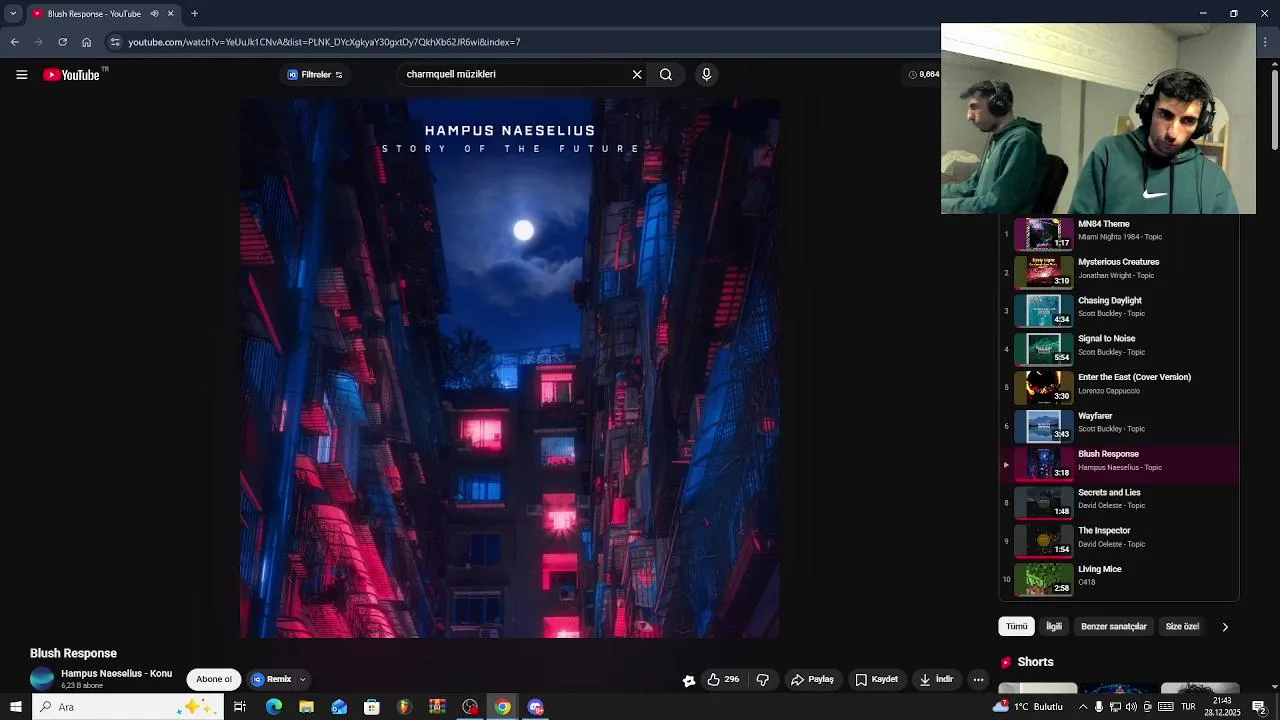Click the taskbar Ara search box
Viewport: 1280px width, 720px height.
(127, 707)
